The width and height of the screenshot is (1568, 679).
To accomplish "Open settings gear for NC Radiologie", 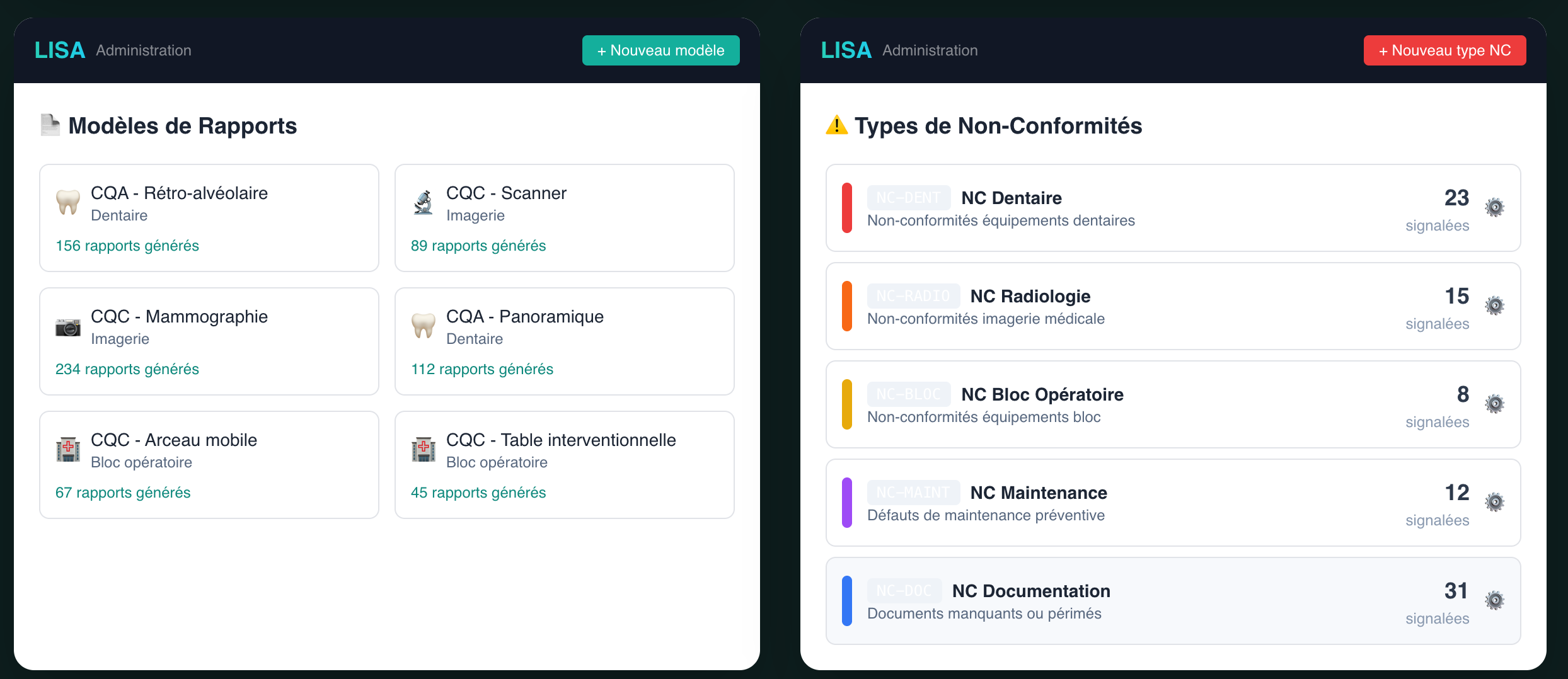I will tap(1494, 305).
